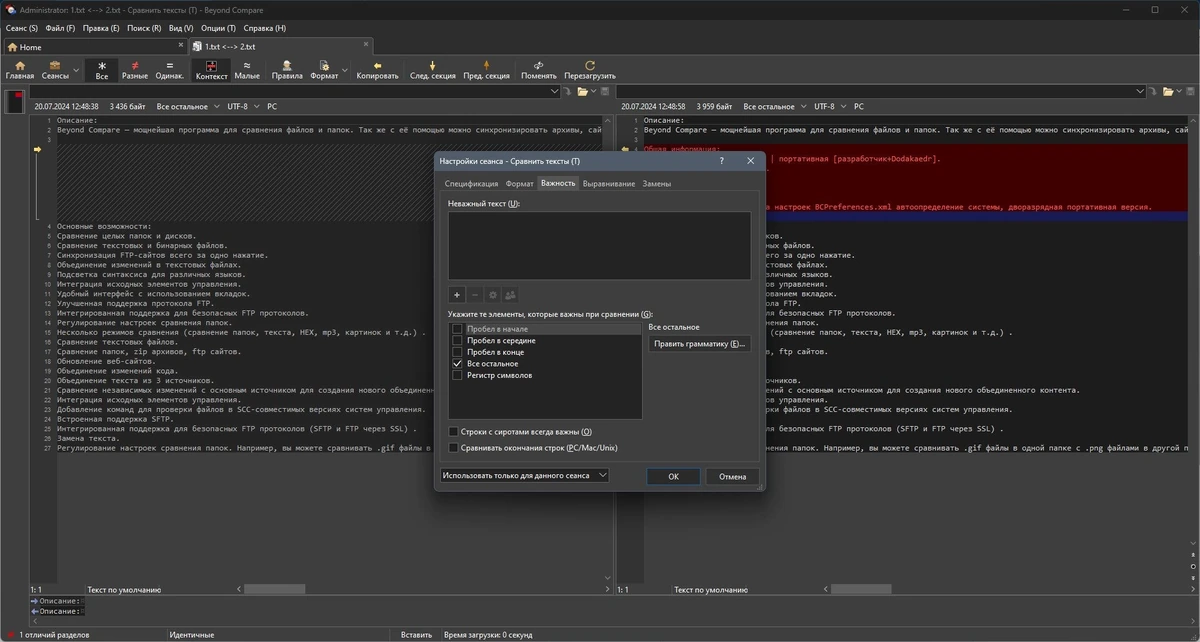Click the left pane open-folder icon
This screenshot has width=1200, height=642.
582,92
